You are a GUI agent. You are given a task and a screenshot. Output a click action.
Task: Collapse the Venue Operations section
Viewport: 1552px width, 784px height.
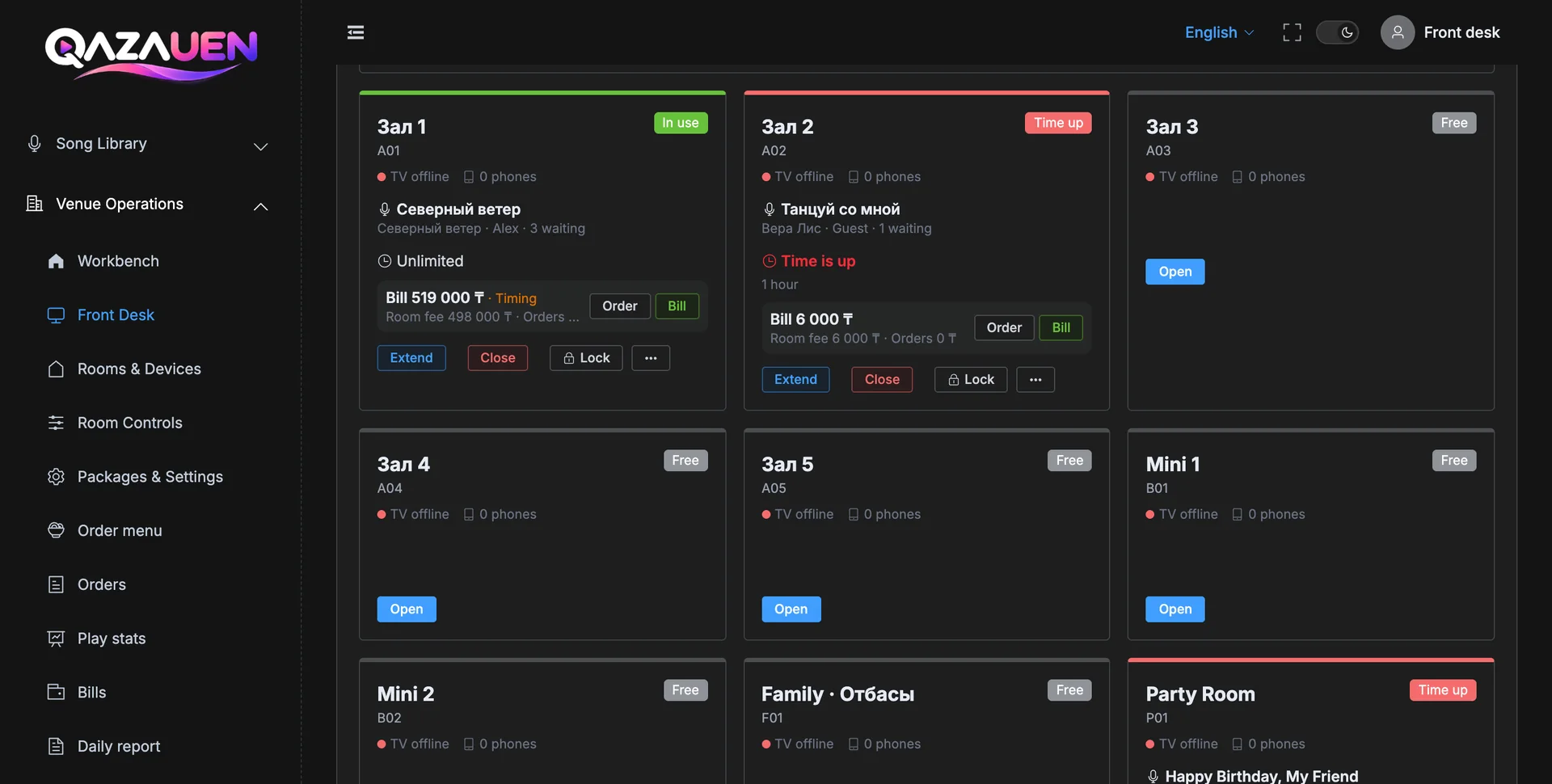click(x=148, y=204)
